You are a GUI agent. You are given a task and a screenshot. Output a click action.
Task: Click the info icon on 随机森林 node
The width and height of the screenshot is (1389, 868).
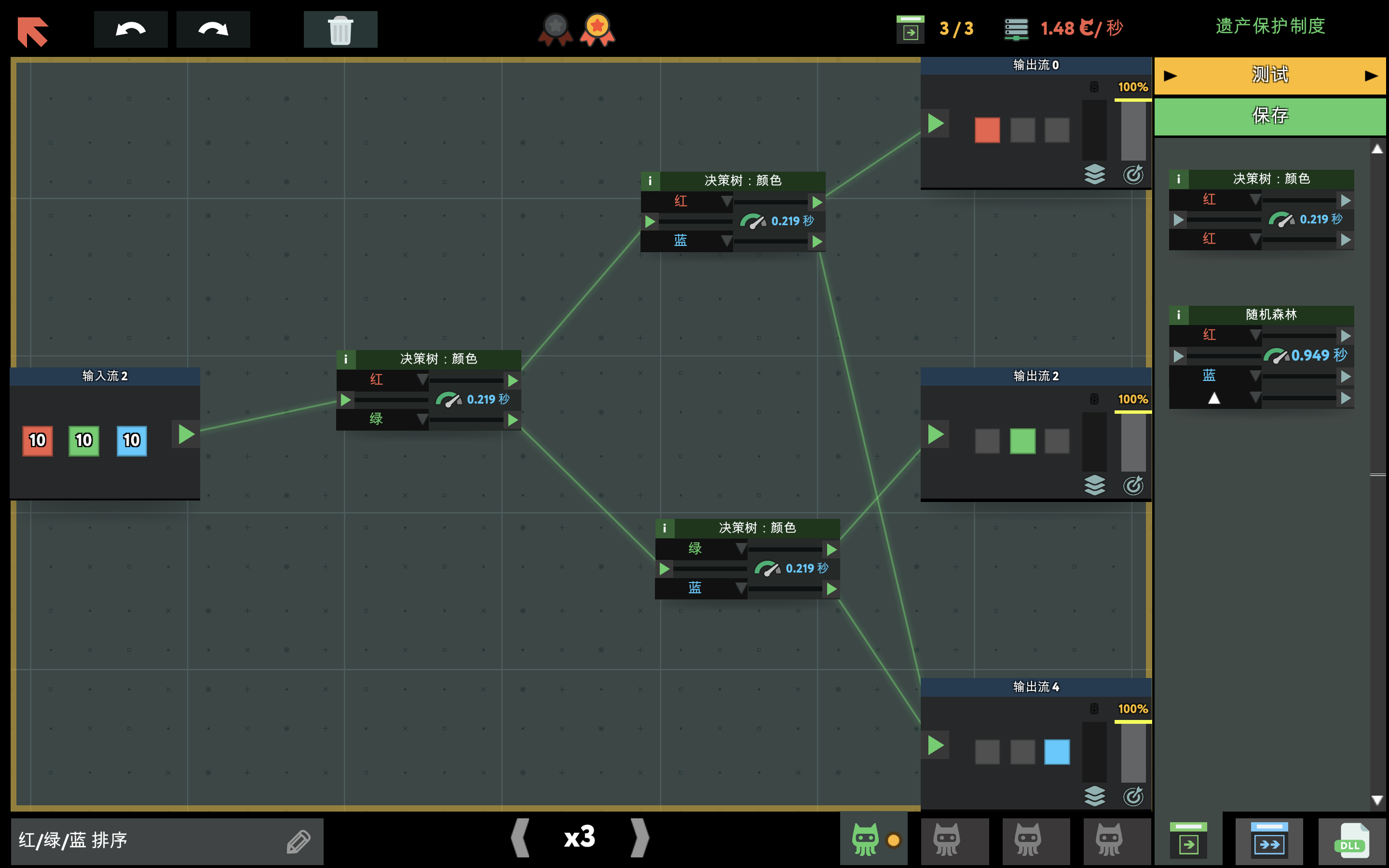click(x=1178, y=314)
